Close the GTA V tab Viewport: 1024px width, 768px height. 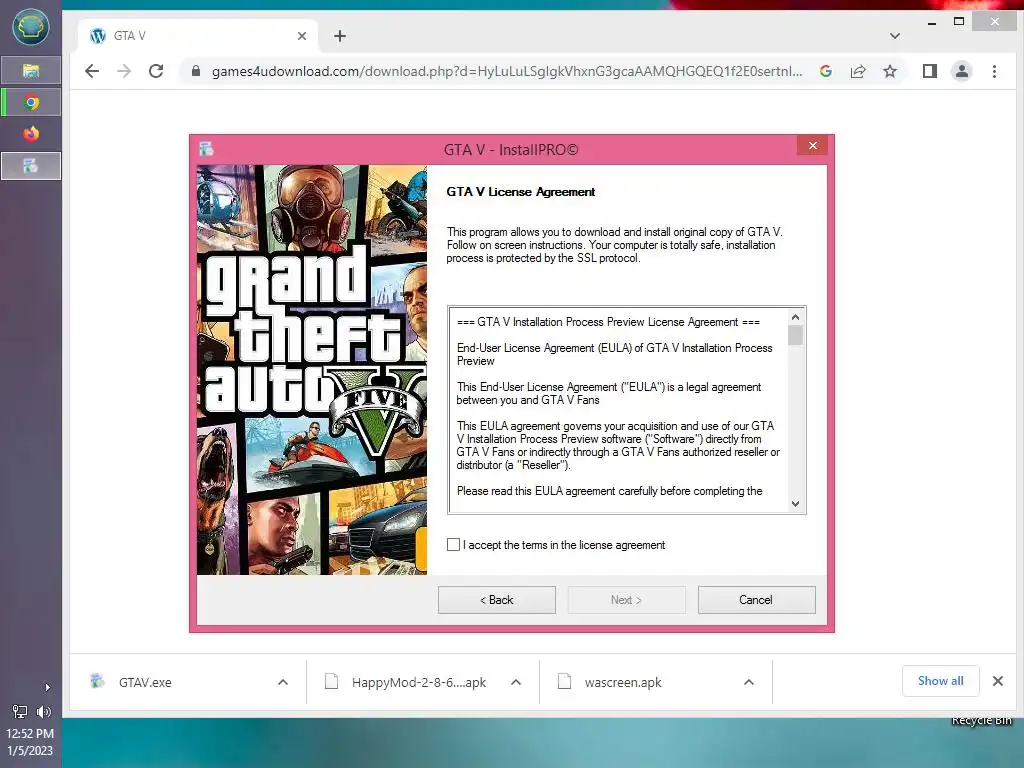click(x=302, y=36)
